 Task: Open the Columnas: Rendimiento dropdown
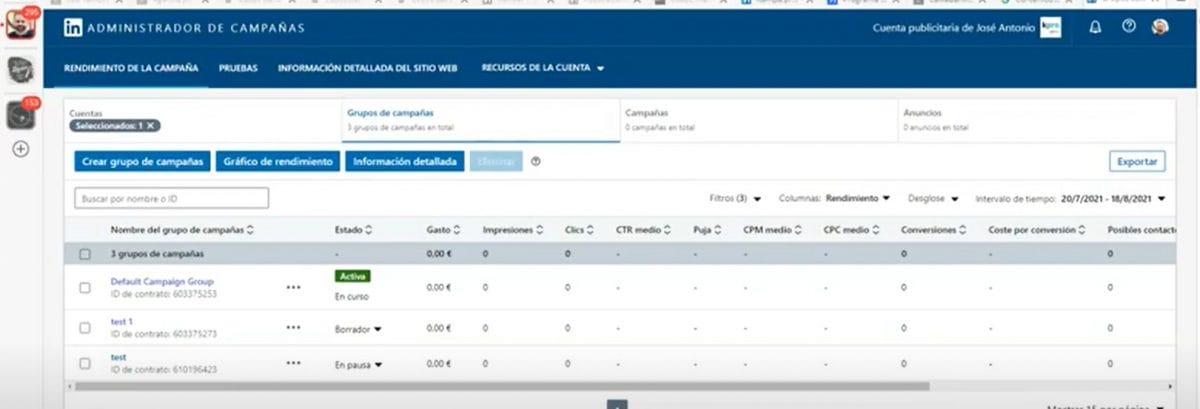point(833,198)
